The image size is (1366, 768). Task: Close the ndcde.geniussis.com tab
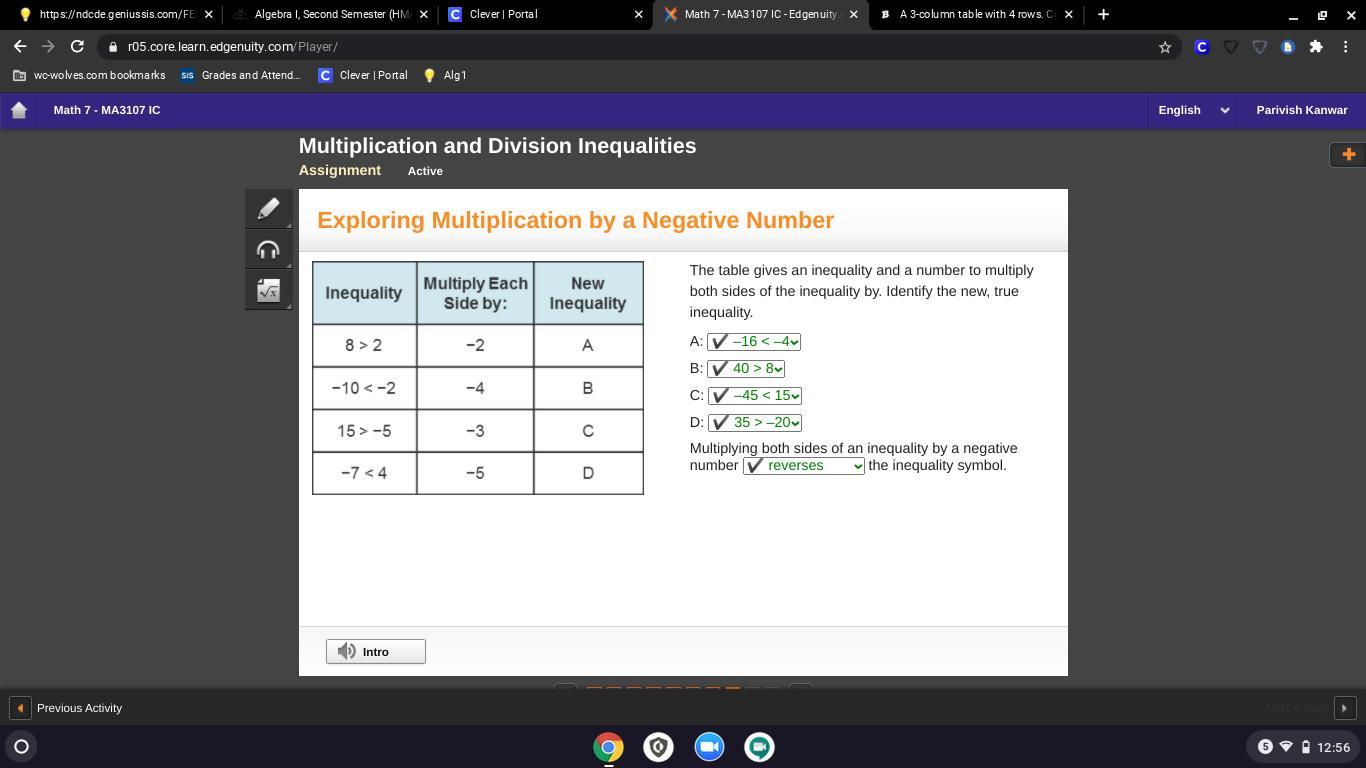pos(209,14)
